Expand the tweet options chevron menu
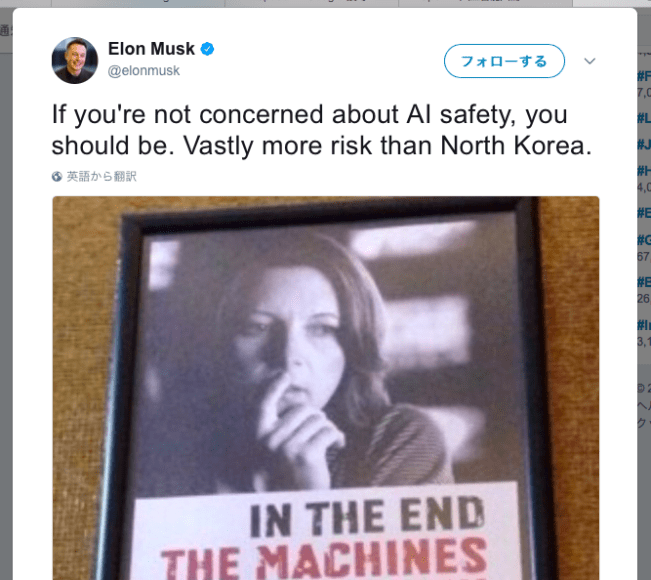Image resolution: width=651 pixels, height=580 pixels. [x=590, y=61]
